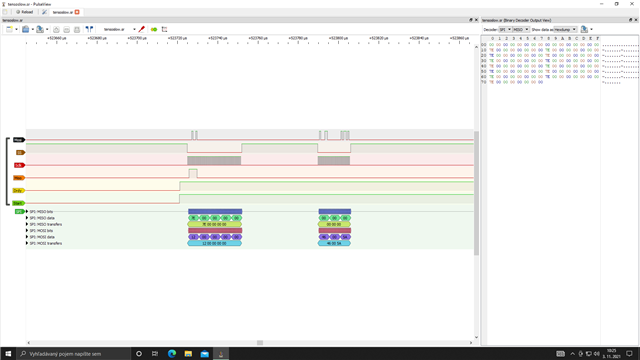640x360 pixels.
Task: Click the math signal icon
Action: click(x=164, y=29)
